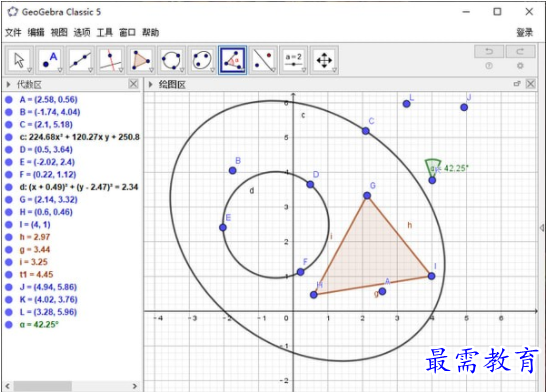Select the Point tool
The height and width of the screenshot is (392, 547).
tap(50, 60)
